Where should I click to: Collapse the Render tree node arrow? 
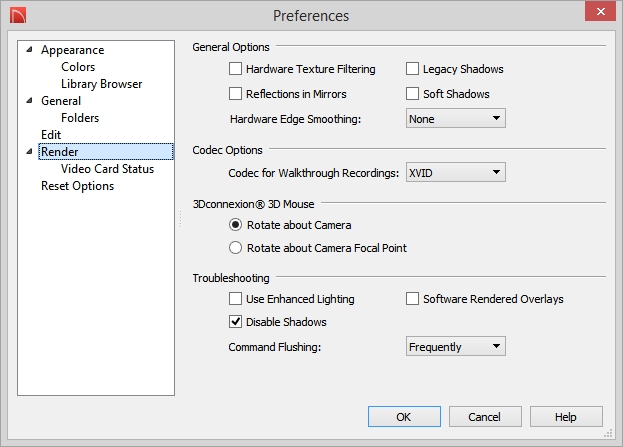(29, 151)
